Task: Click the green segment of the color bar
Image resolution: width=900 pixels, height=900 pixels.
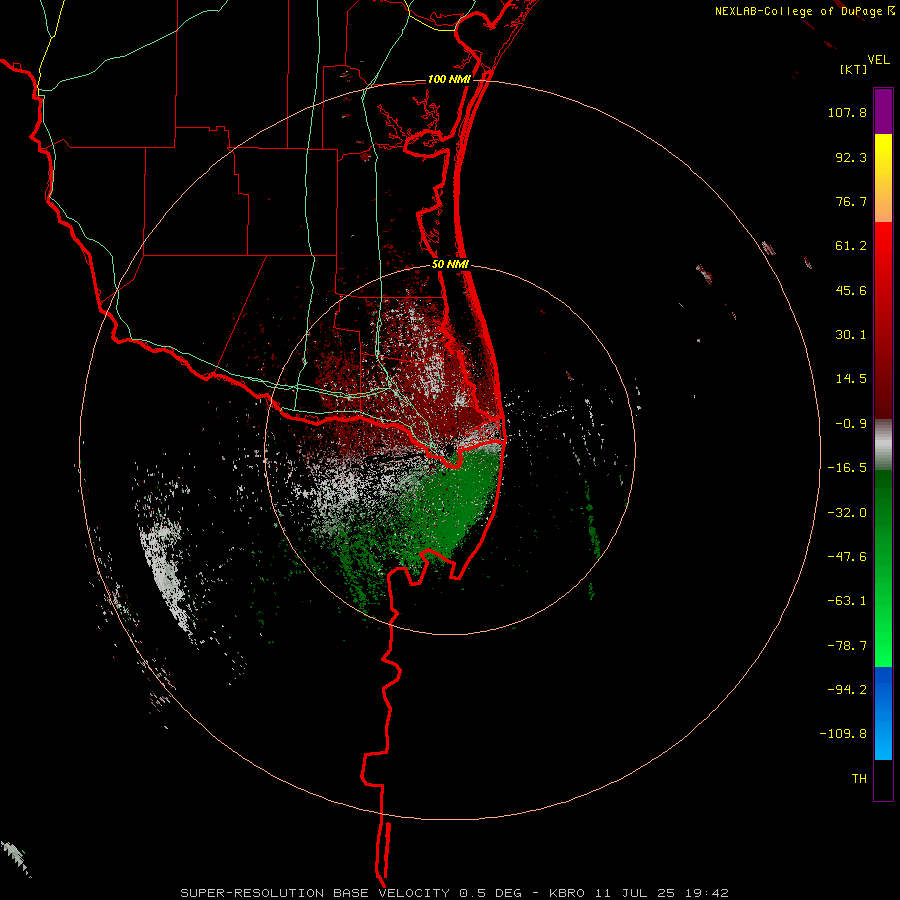Action: click(883, 568)
